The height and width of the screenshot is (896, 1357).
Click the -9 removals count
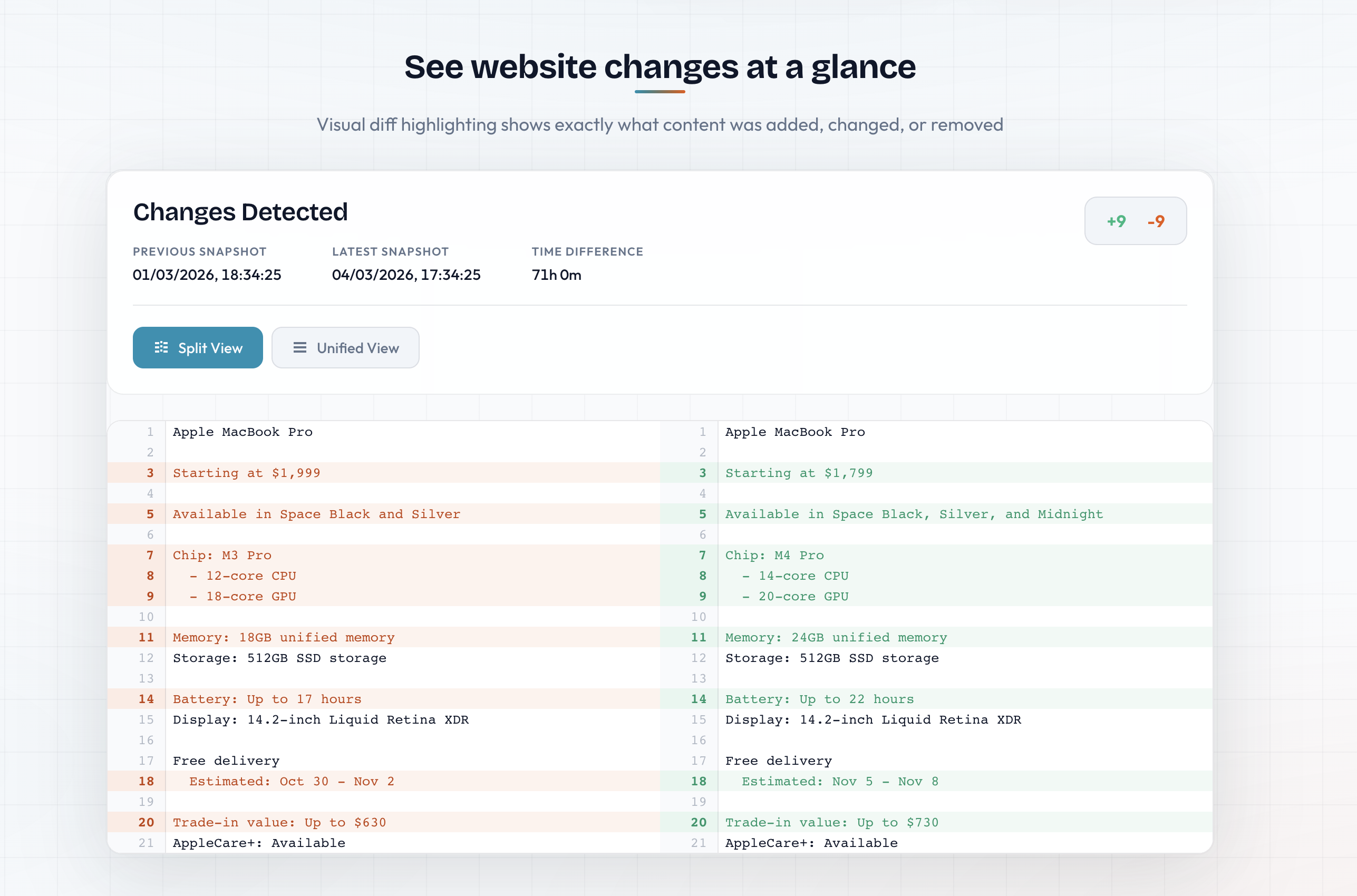(1156, 221)
